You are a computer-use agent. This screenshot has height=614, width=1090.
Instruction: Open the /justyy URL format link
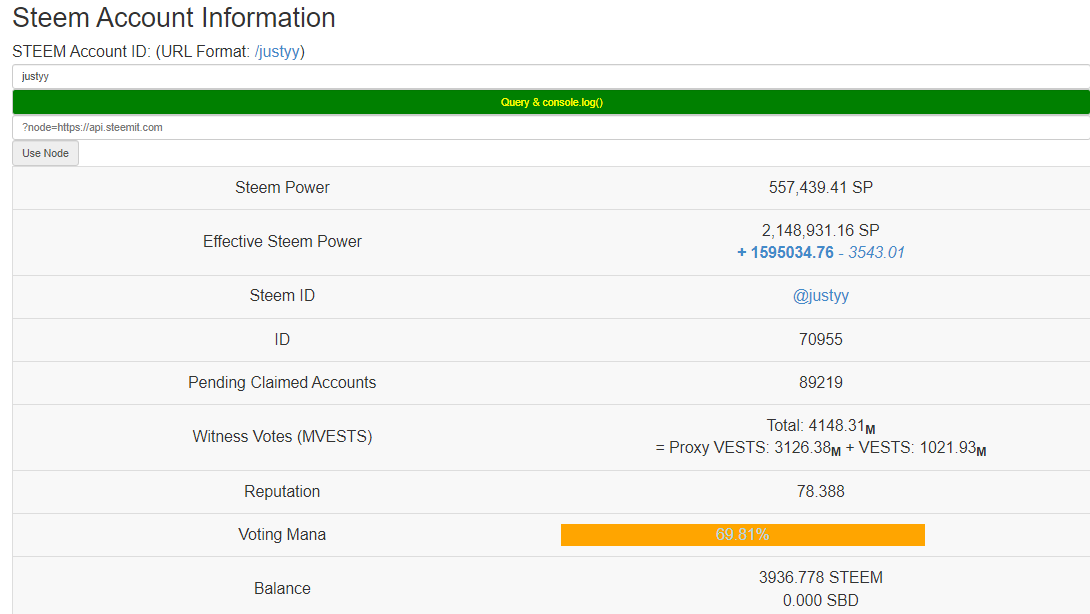click(277, 51)
